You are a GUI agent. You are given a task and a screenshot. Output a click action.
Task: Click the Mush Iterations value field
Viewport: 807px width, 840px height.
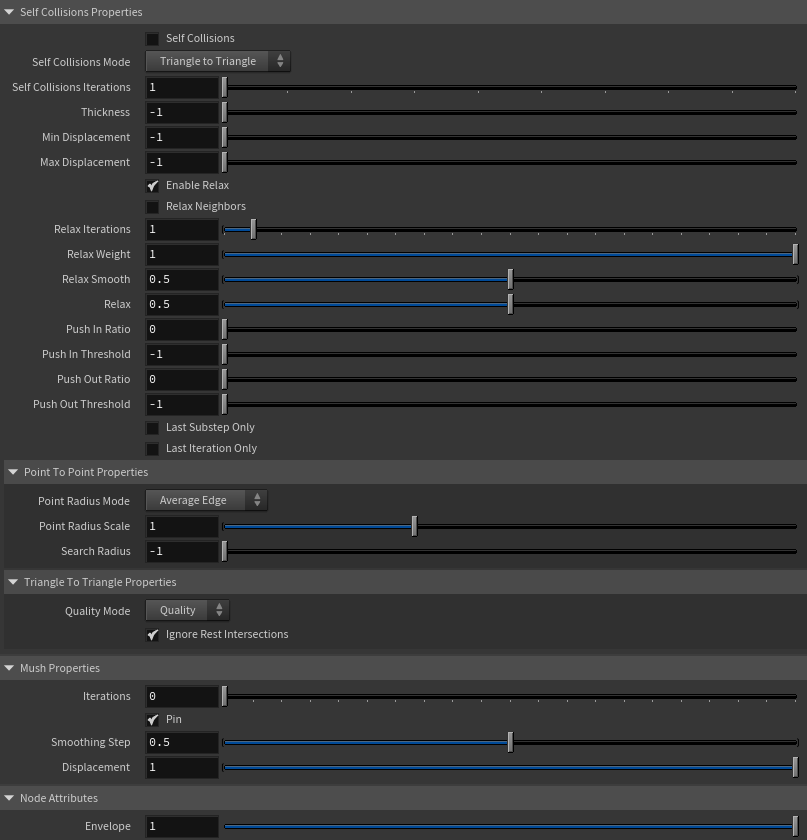click(182, 696)
